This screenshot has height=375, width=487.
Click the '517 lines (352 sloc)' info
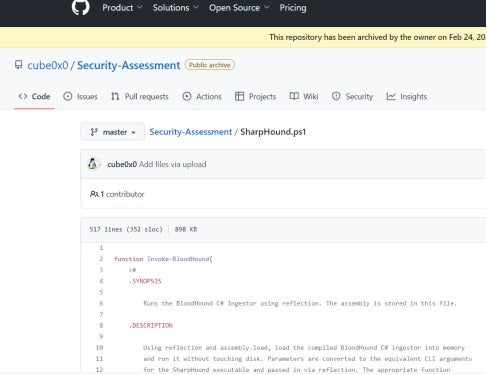pyautogui.click(x=126, y=229)
